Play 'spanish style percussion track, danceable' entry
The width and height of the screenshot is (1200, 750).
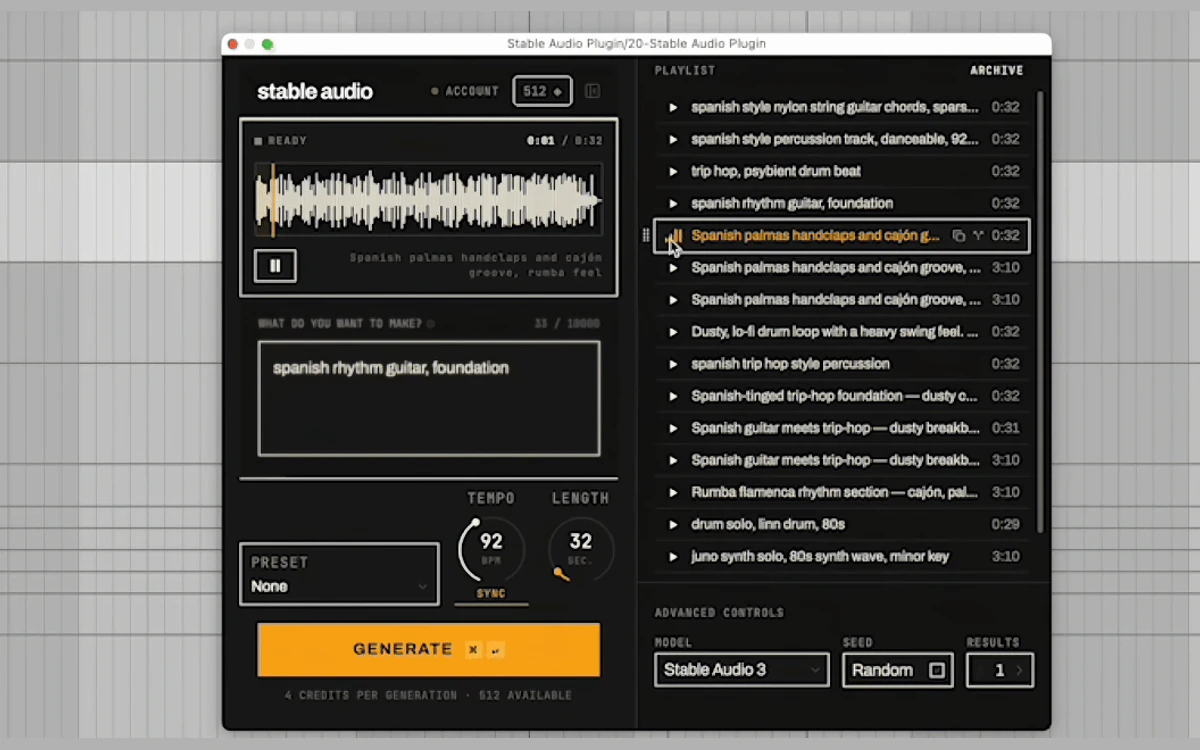(673, 139)
